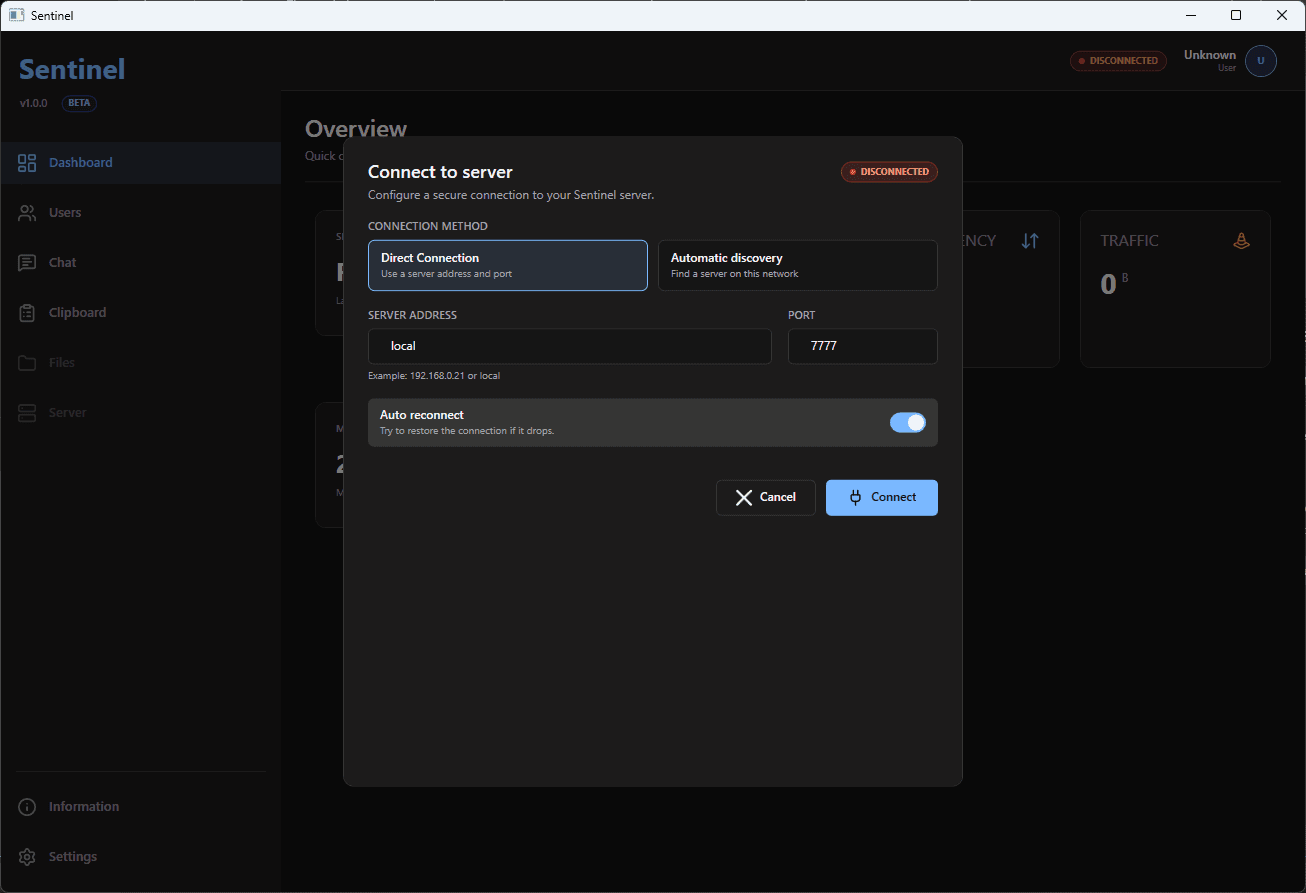Click the Clipboard icon in sidebar
This screenshot has height=893, width=1306.
(x=27, y=313)
